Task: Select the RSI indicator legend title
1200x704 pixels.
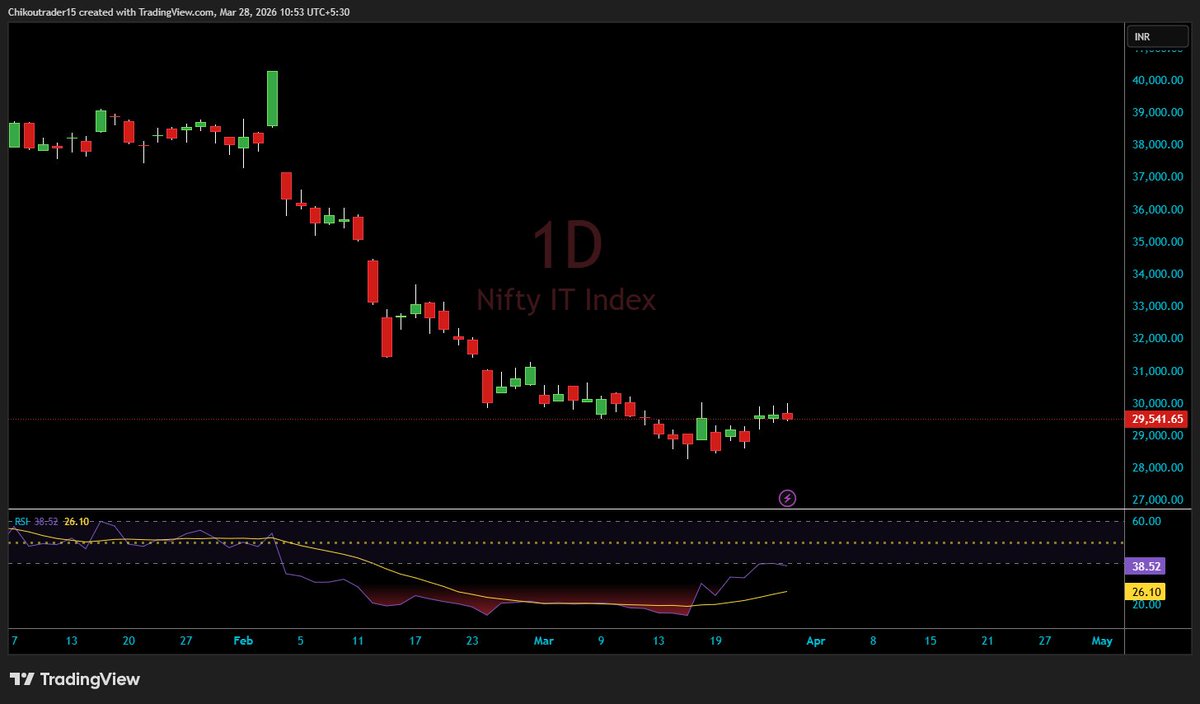Action: coord(21,522)
